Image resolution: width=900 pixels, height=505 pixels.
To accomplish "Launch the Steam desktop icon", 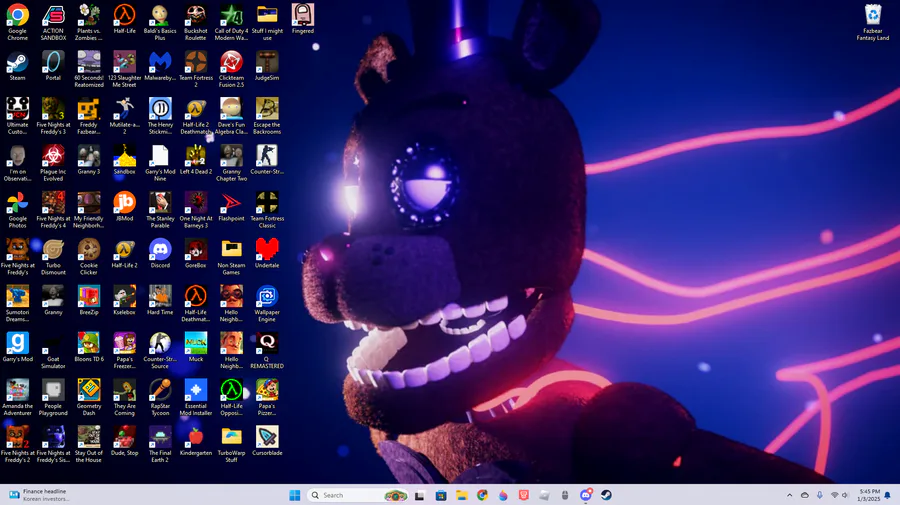I will pyautogui.click(x=17, y=63).
